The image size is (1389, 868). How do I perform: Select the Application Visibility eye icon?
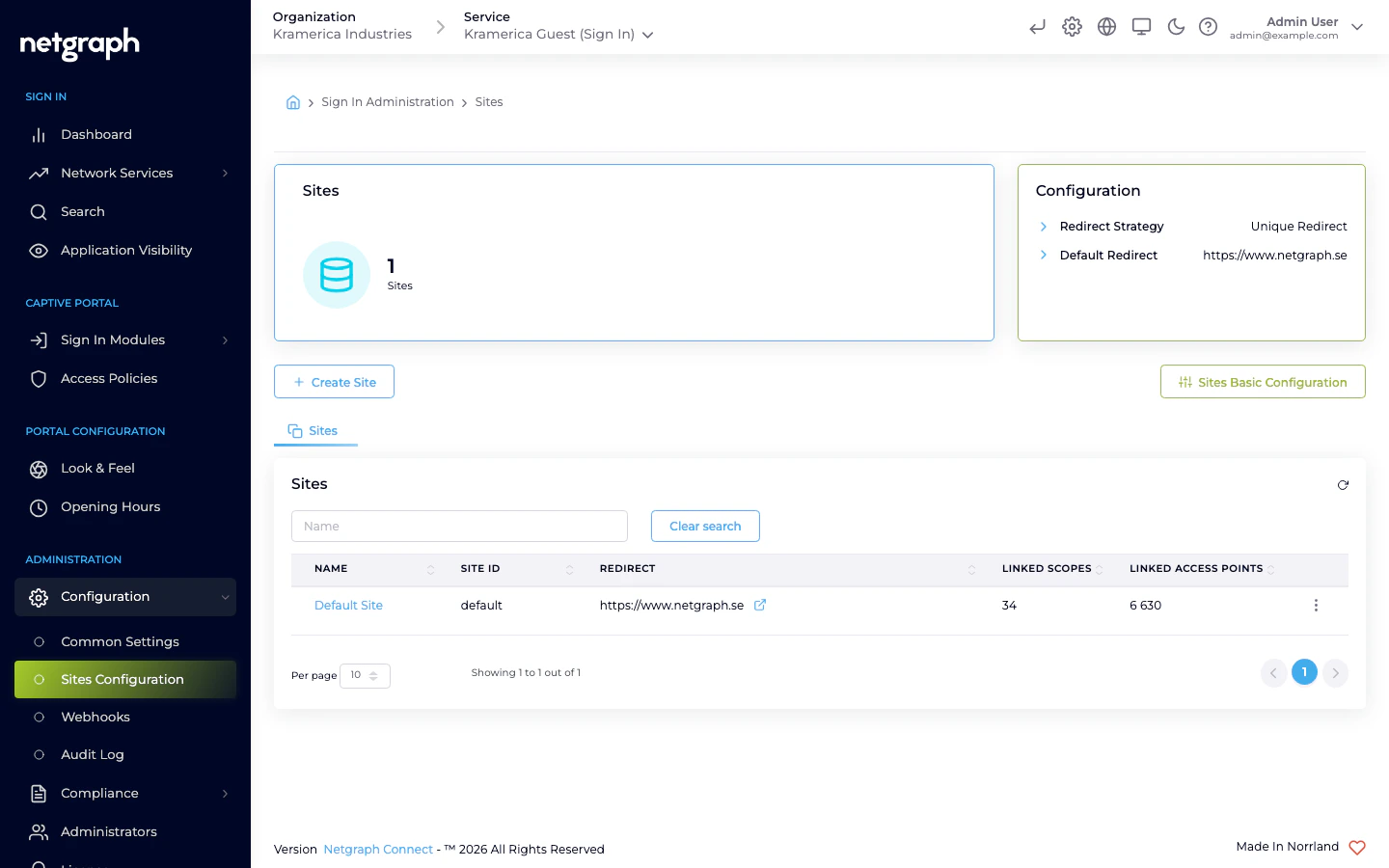pos(39,250)
